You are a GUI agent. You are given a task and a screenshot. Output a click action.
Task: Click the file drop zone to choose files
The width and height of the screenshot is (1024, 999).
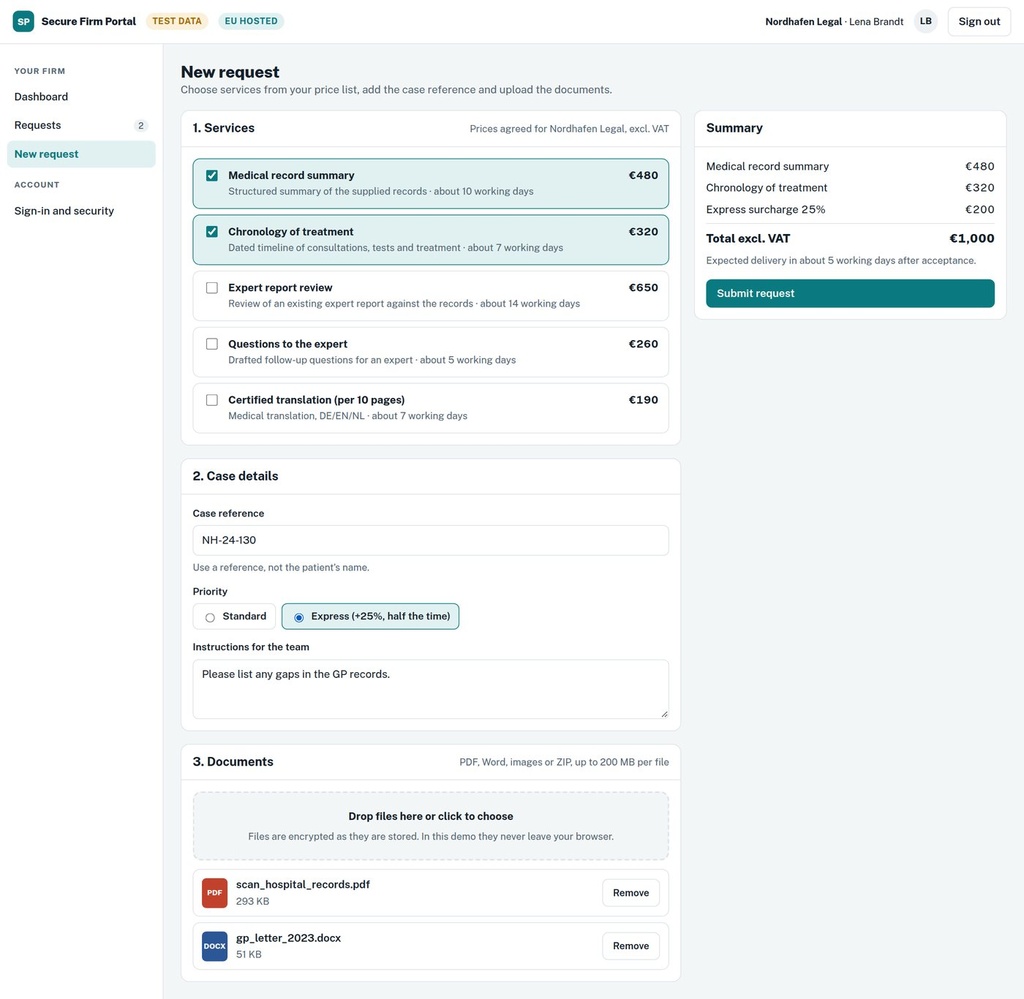pos(430,826)
